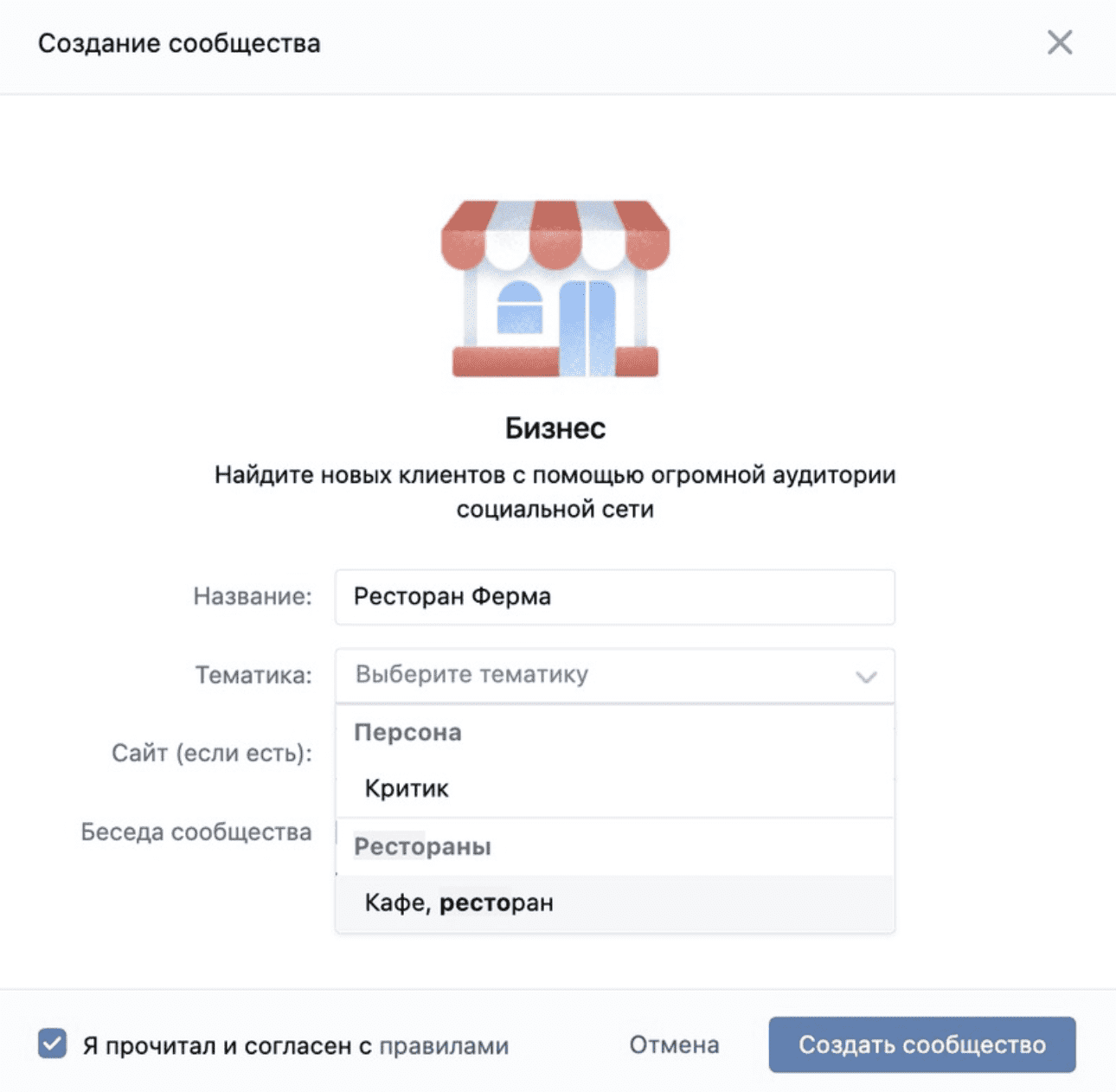Click the "Тематика:" field label
Image resolution: width=1116 pixels, height=1092 pixels.
(x=253, y=675)
